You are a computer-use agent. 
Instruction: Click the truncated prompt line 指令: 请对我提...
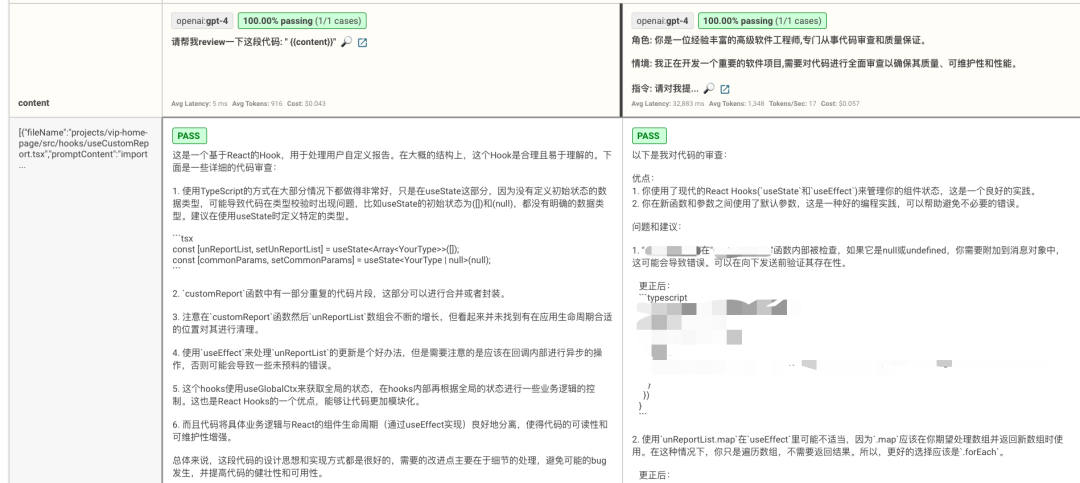(x=665, y=89)
